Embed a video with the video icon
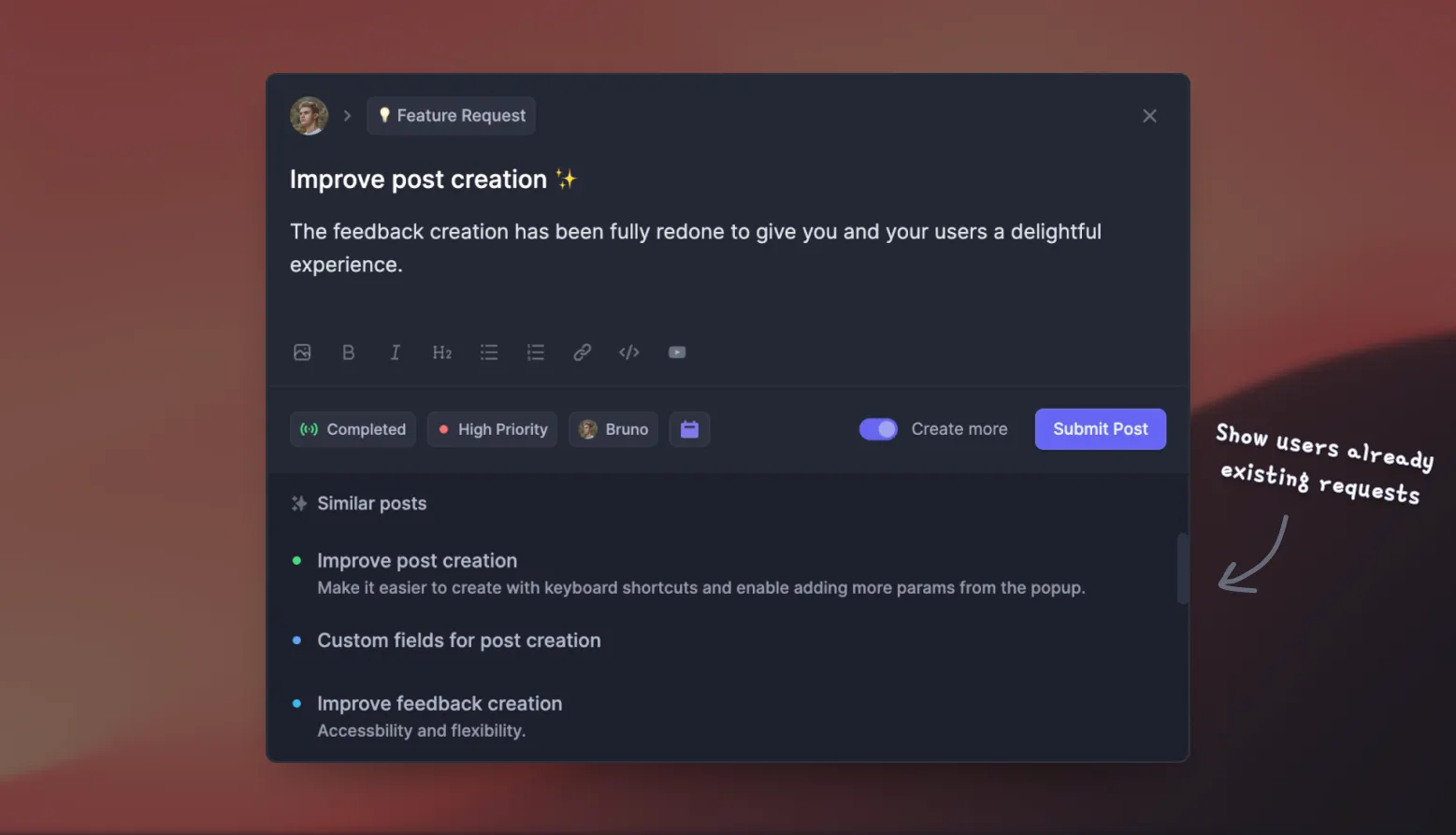The image size is (1456, 835). click(677, 353)
